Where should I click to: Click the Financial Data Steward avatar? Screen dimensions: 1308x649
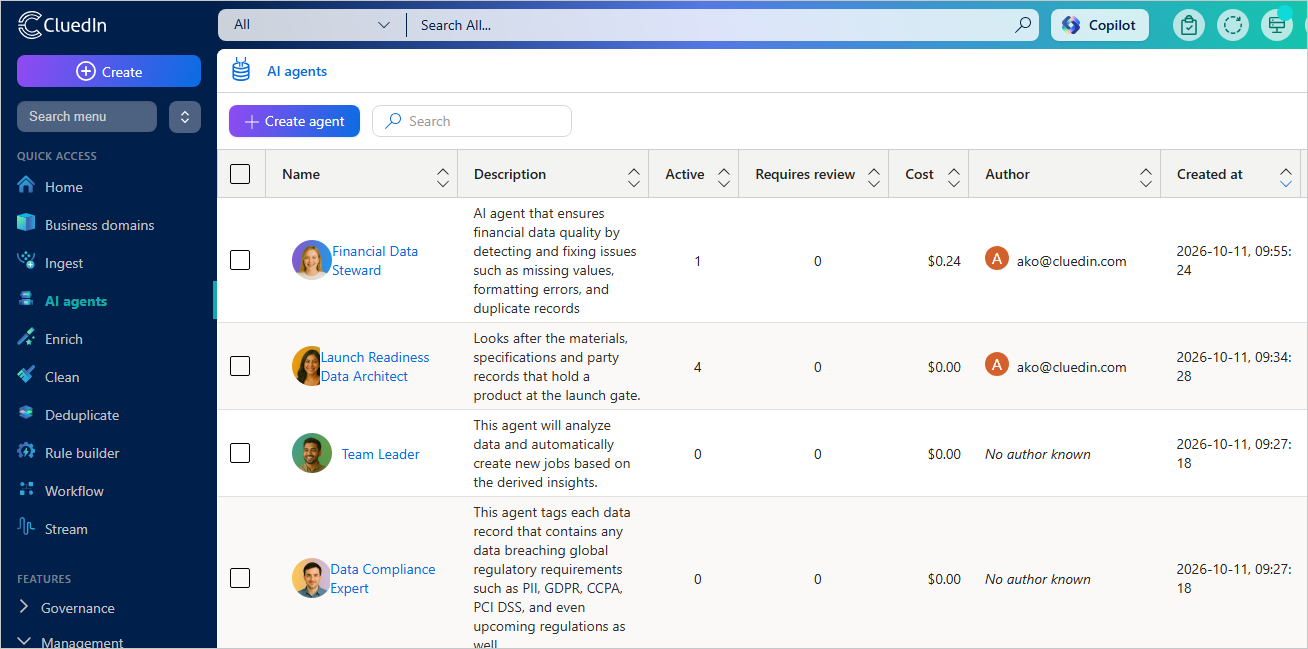[x=312, y=260]
